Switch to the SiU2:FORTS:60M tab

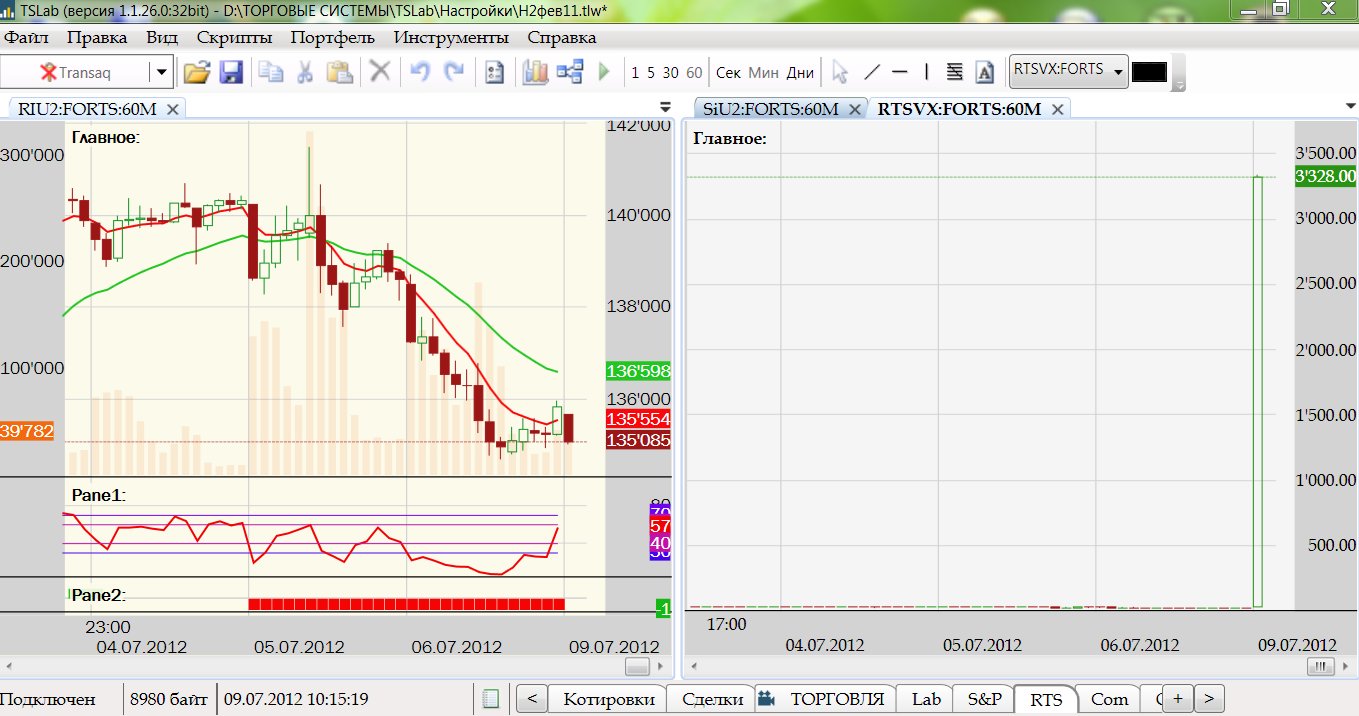(x=770, y=109)
